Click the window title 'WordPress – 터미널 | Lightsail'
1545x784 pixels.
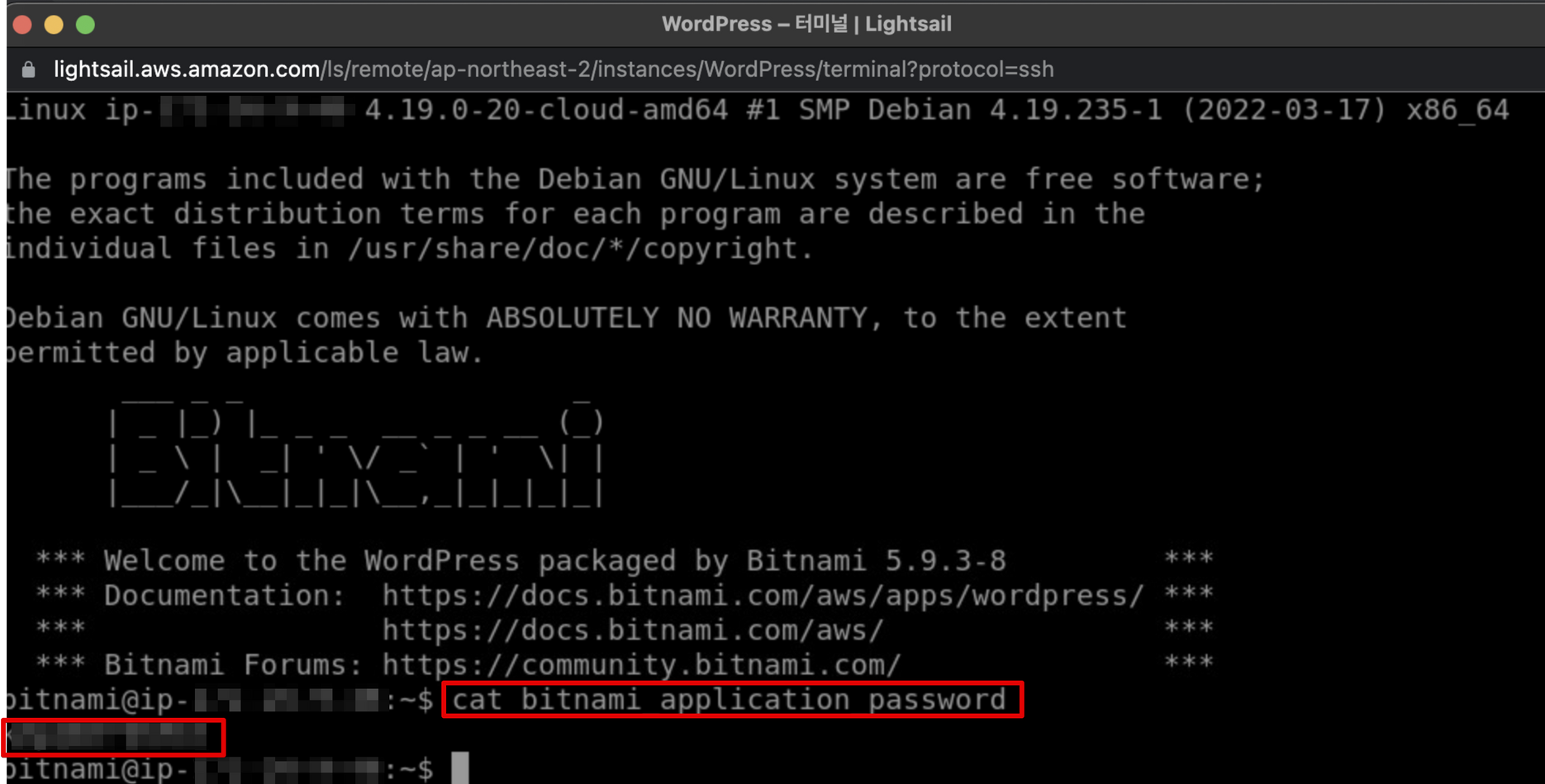806,24
